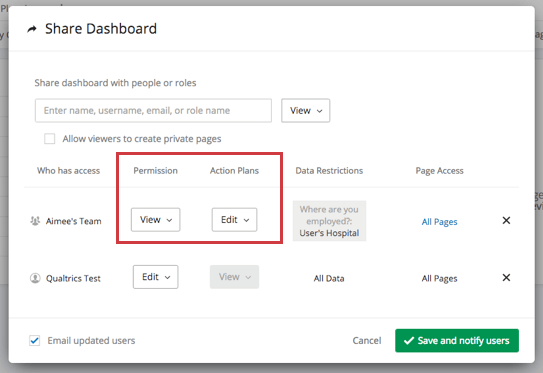Click the user icon next to Qualtrics Test
Screen dimensions: 543x373
pos(35,278)
